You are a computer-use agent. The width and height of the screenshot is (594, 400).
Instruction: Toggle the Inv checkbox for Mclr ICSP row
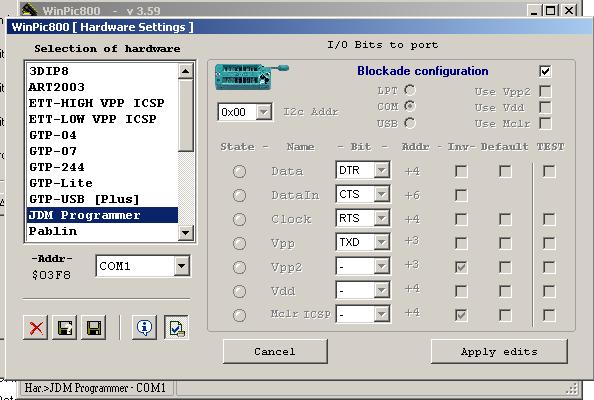click(461, 315)
